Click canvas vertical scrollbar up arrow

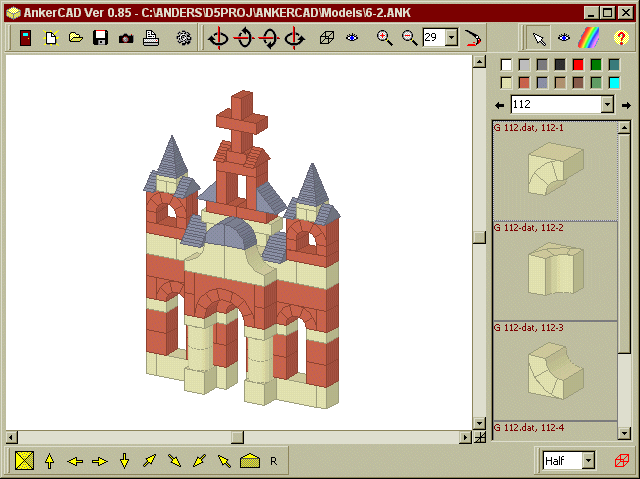click(479, 62)
